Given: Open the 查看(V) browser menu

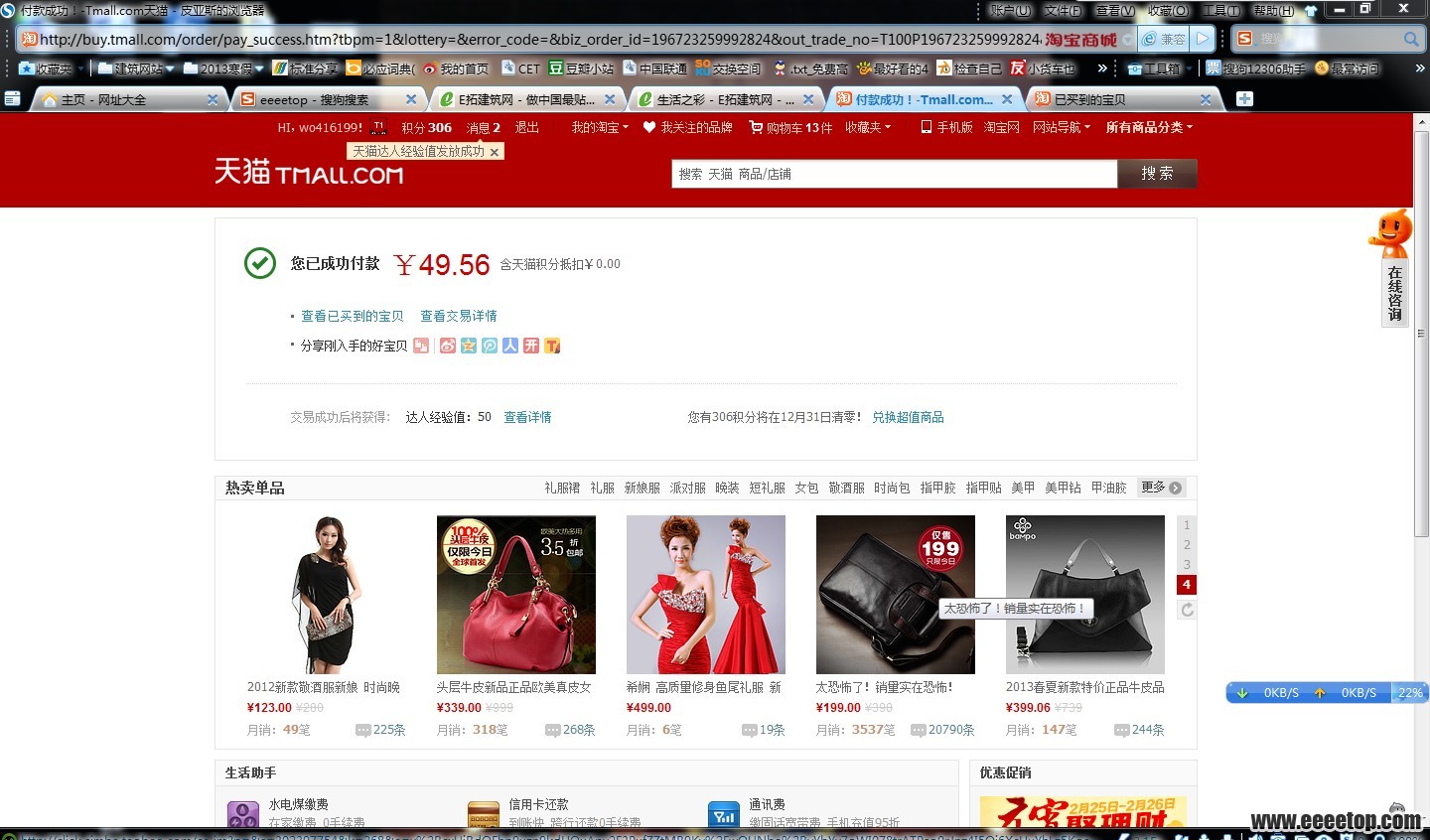Looking at the screenshot, I should pos(1114,10).
